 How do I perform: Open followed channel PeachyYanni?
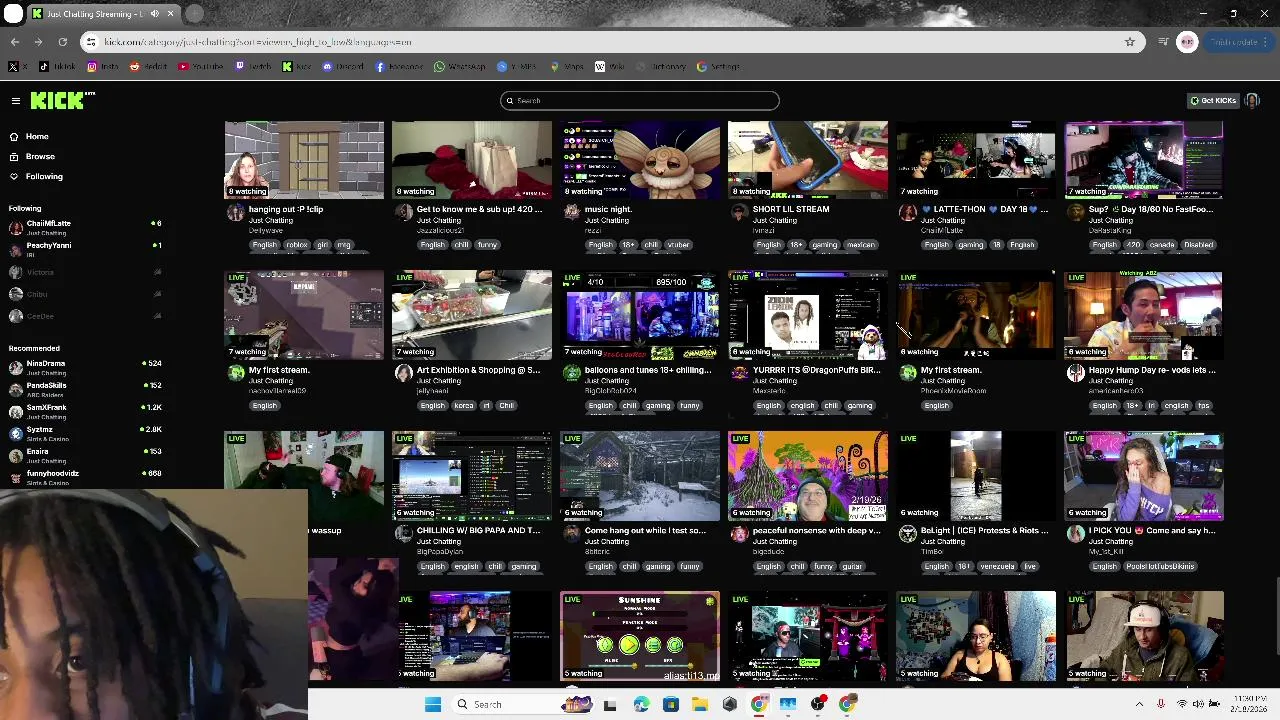click(85, 249)
